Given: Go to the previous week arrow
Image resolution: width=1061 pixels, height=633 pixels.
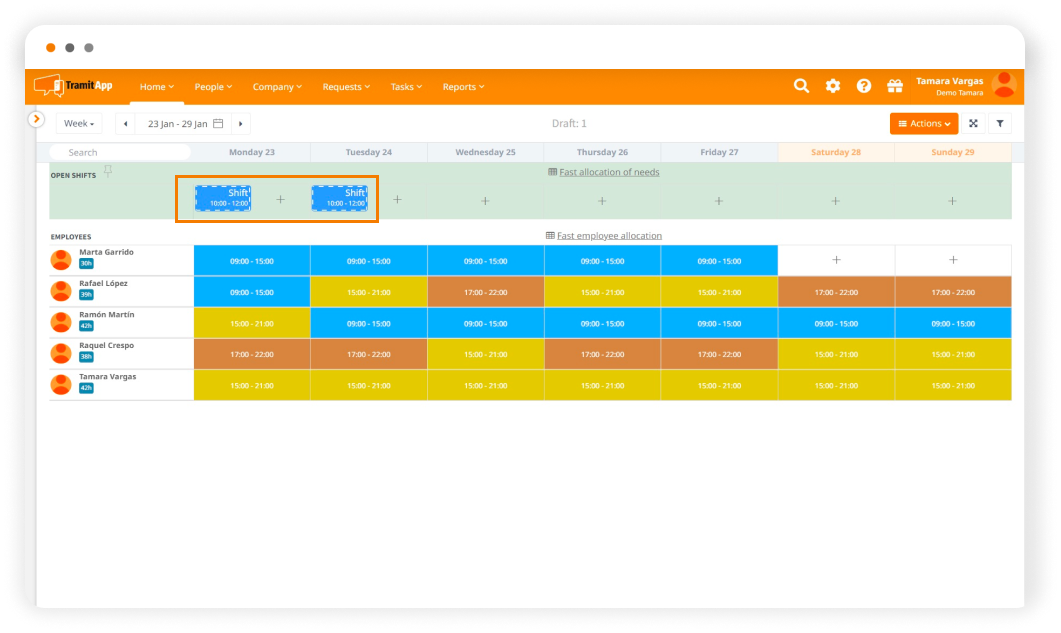Looking at the screenshot, I should tap(125, 124).
